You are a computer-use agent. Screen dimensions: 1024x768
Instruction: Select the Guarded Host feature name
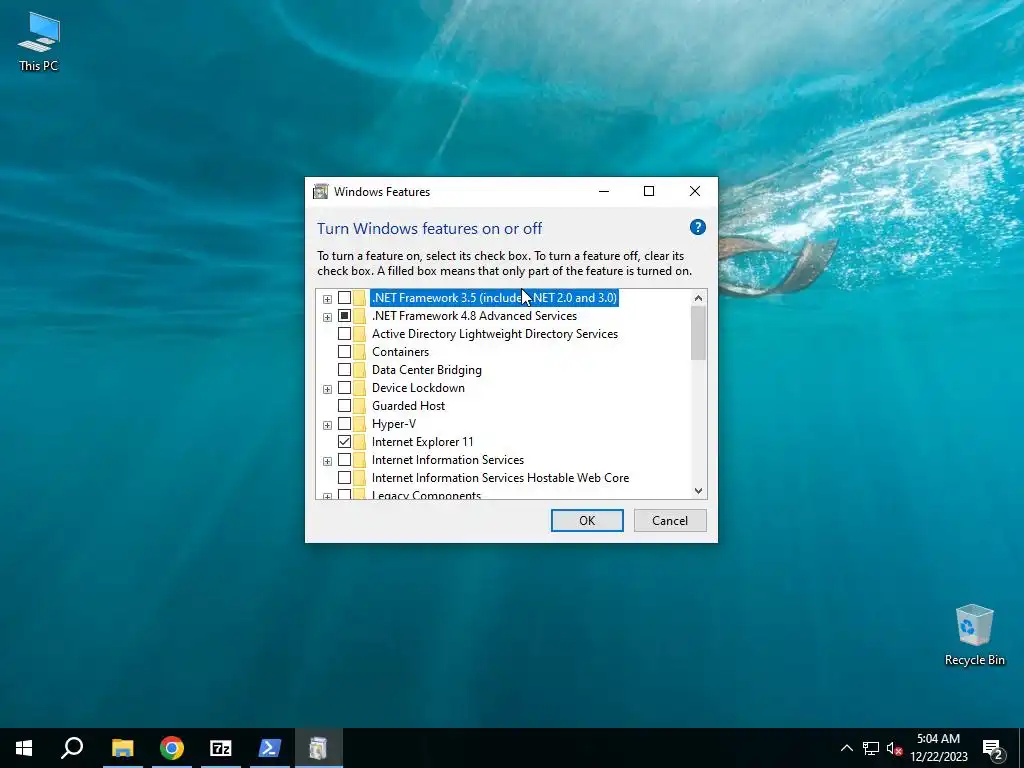[408, 406]
